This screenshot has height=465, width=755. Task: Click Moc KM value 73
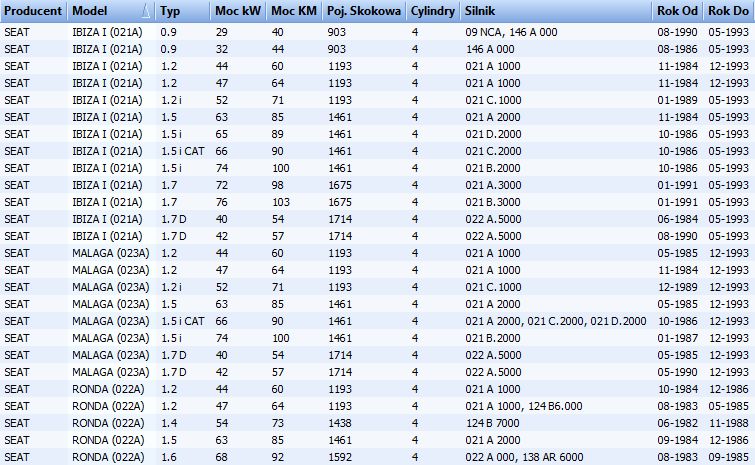click(278, 423)
